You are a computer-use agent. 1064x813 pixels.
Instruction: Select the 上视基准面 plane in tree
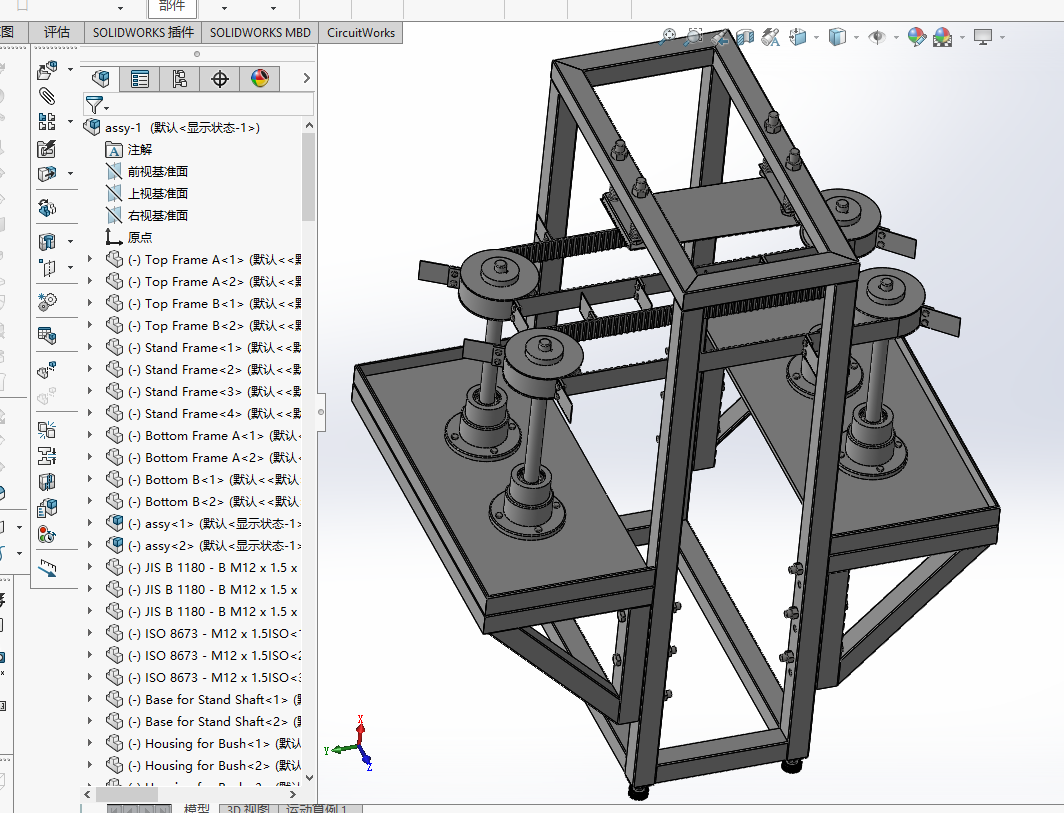157,193
